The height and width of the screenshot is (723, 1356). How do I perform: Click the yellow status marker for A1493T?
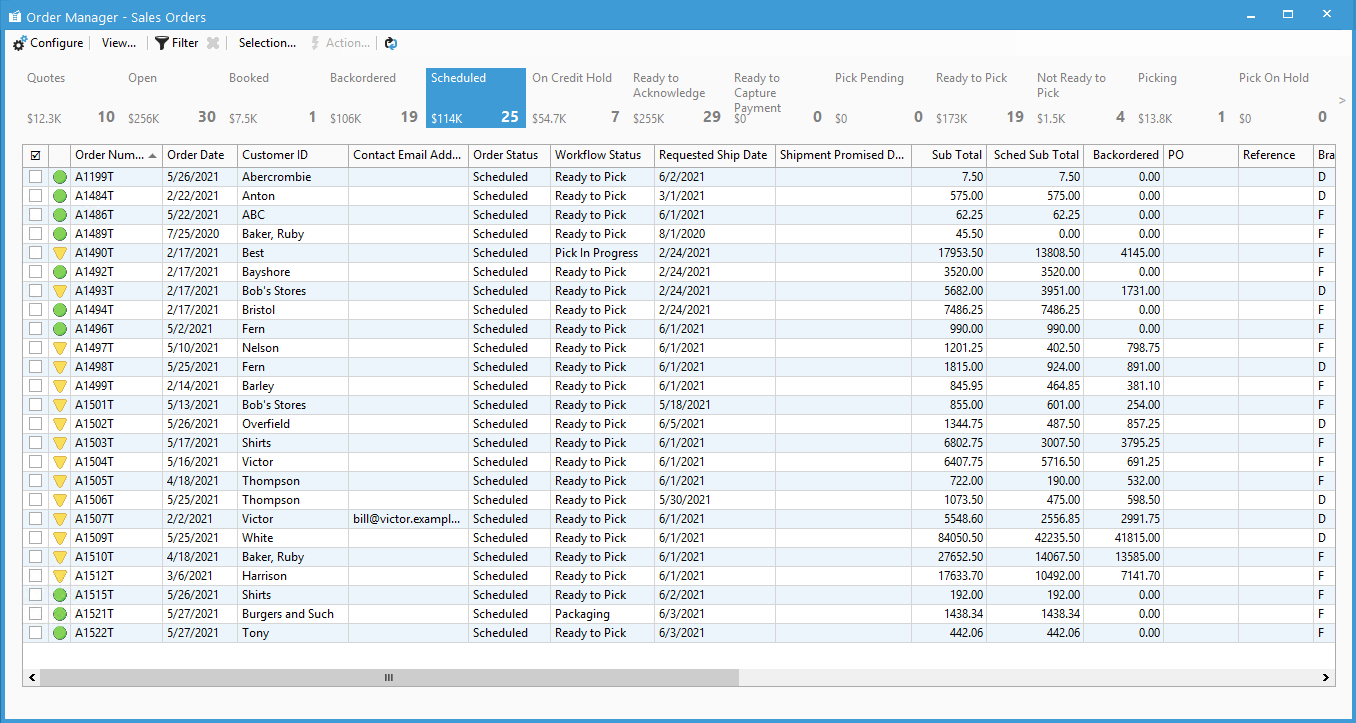point(60,291)
